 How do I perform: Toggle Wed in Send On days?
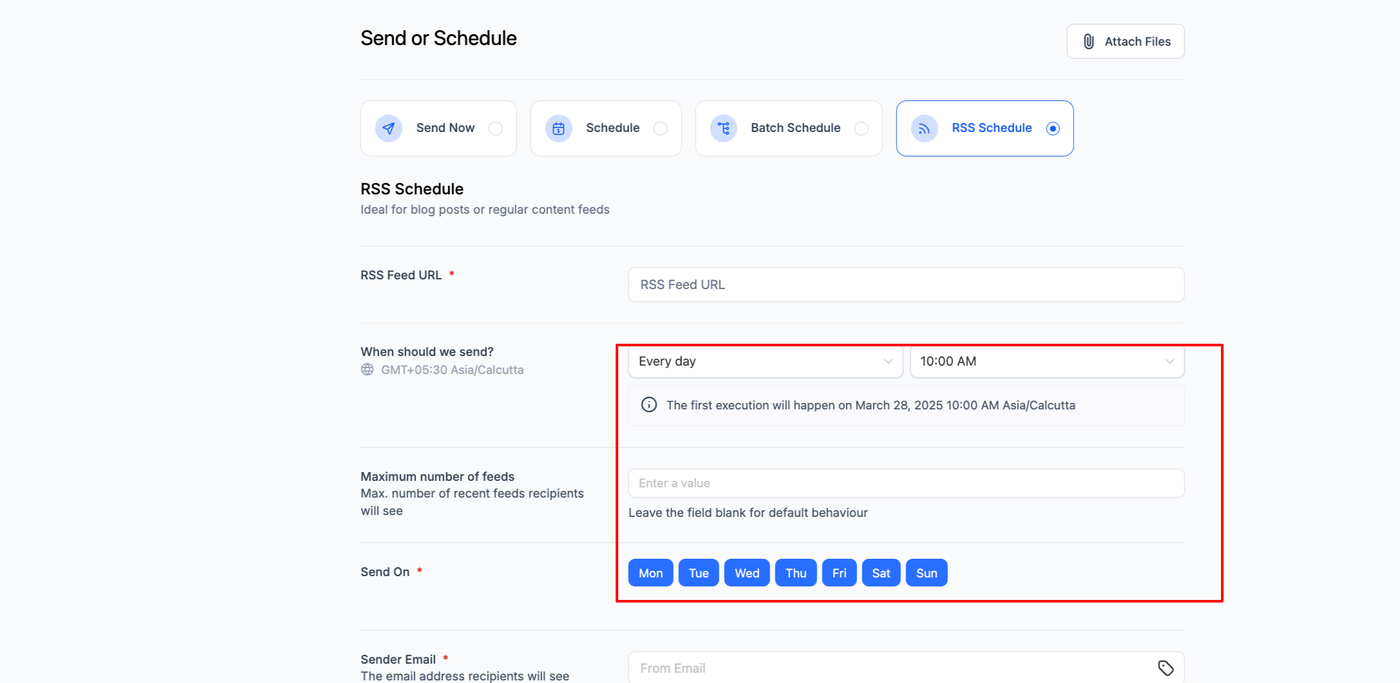click(747, 573)
